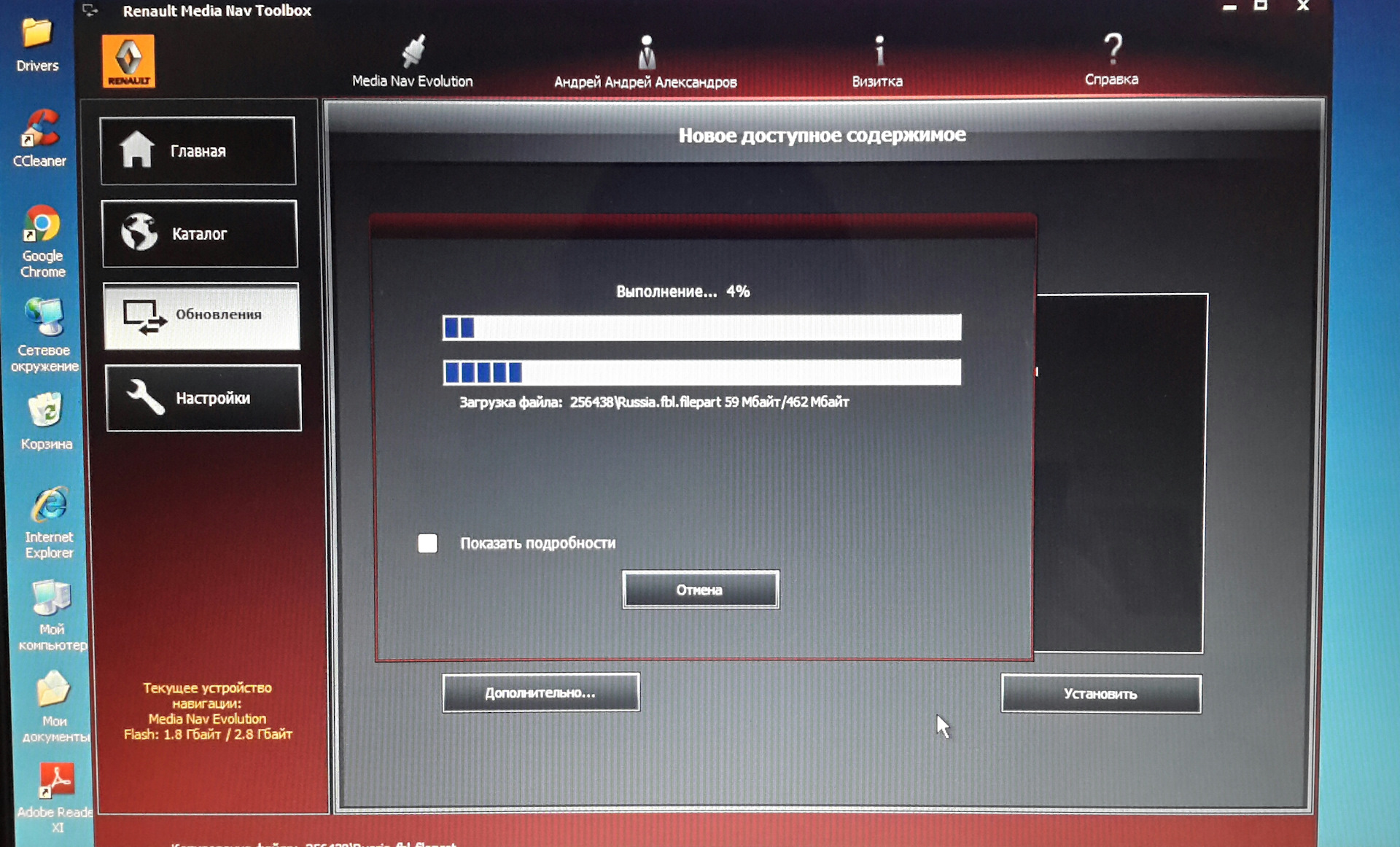Open Internet Explorer desktop shortcut

pyautogui.click(x=49, y=506)
